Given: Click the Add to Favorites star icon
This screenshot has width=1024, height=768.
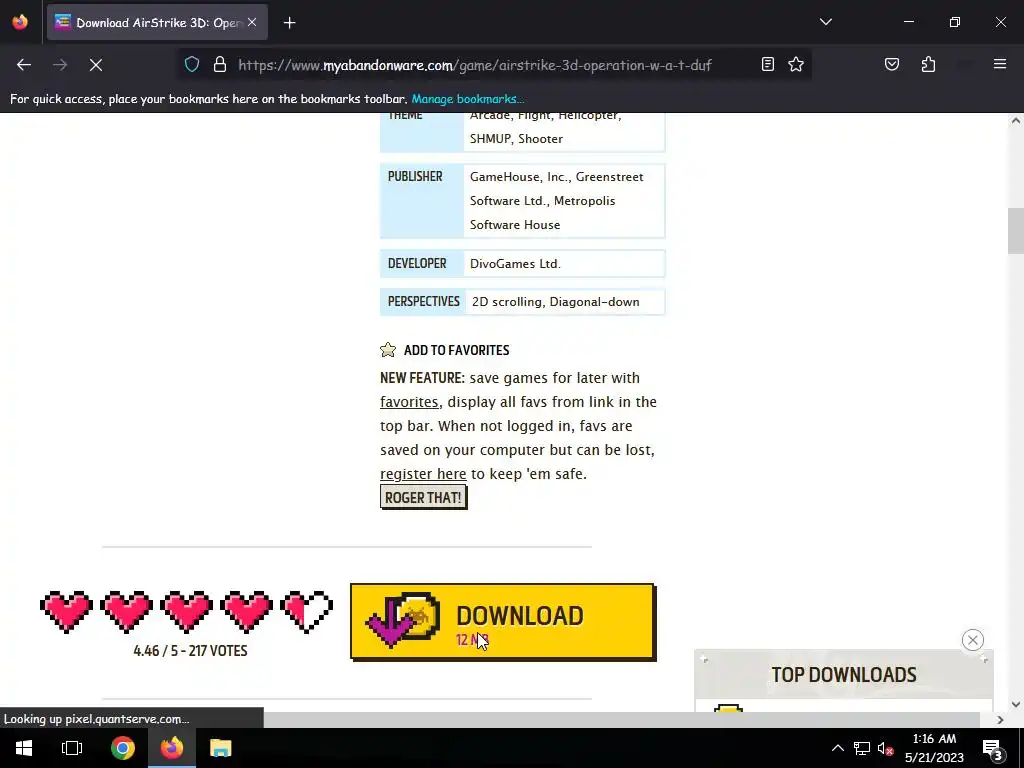Looking at the screenshot, I should click(x=388, y=349).
